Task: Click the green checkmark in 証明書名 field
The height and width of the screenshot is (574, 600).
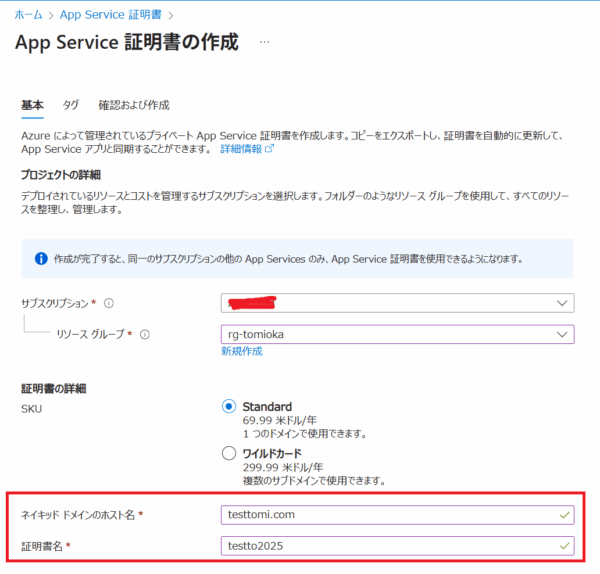Action: (565, 546)
